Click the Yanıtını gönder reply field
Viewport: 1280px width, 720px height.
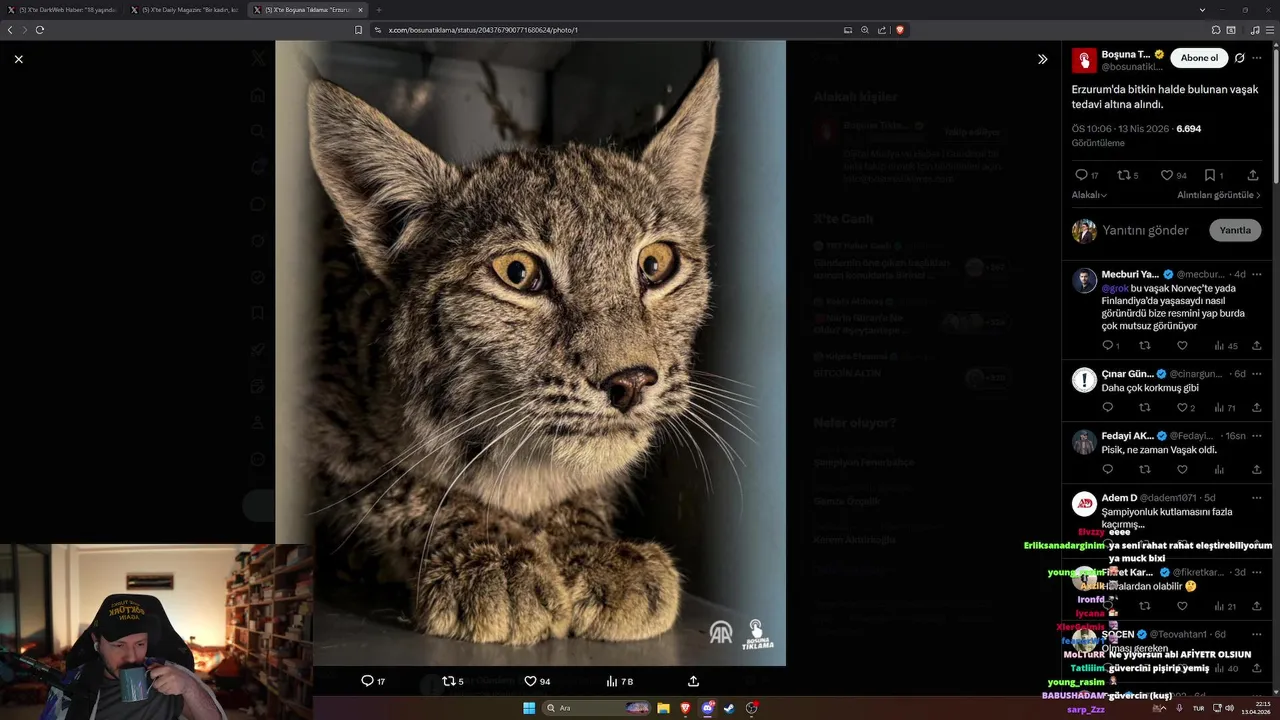pyautogui.click(x=1145, y=230)
